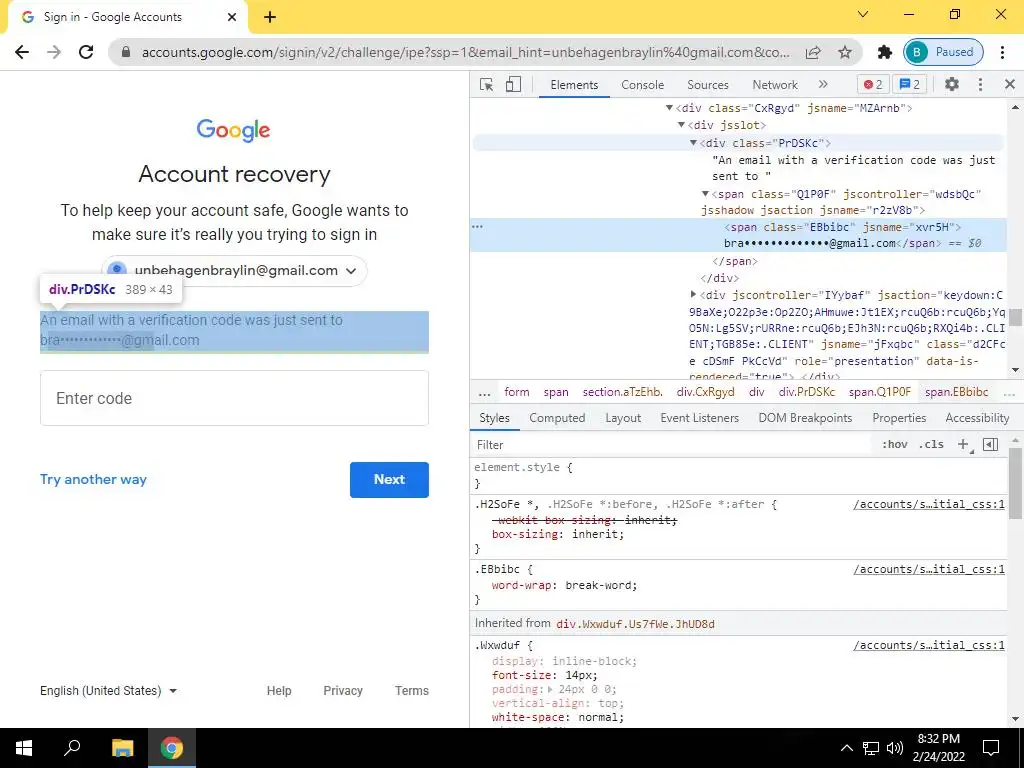Image resolution: width=1024 pixels, height=768 pixels.
Task: Open the Extensions puzzle icon
Action: [884, 52]
